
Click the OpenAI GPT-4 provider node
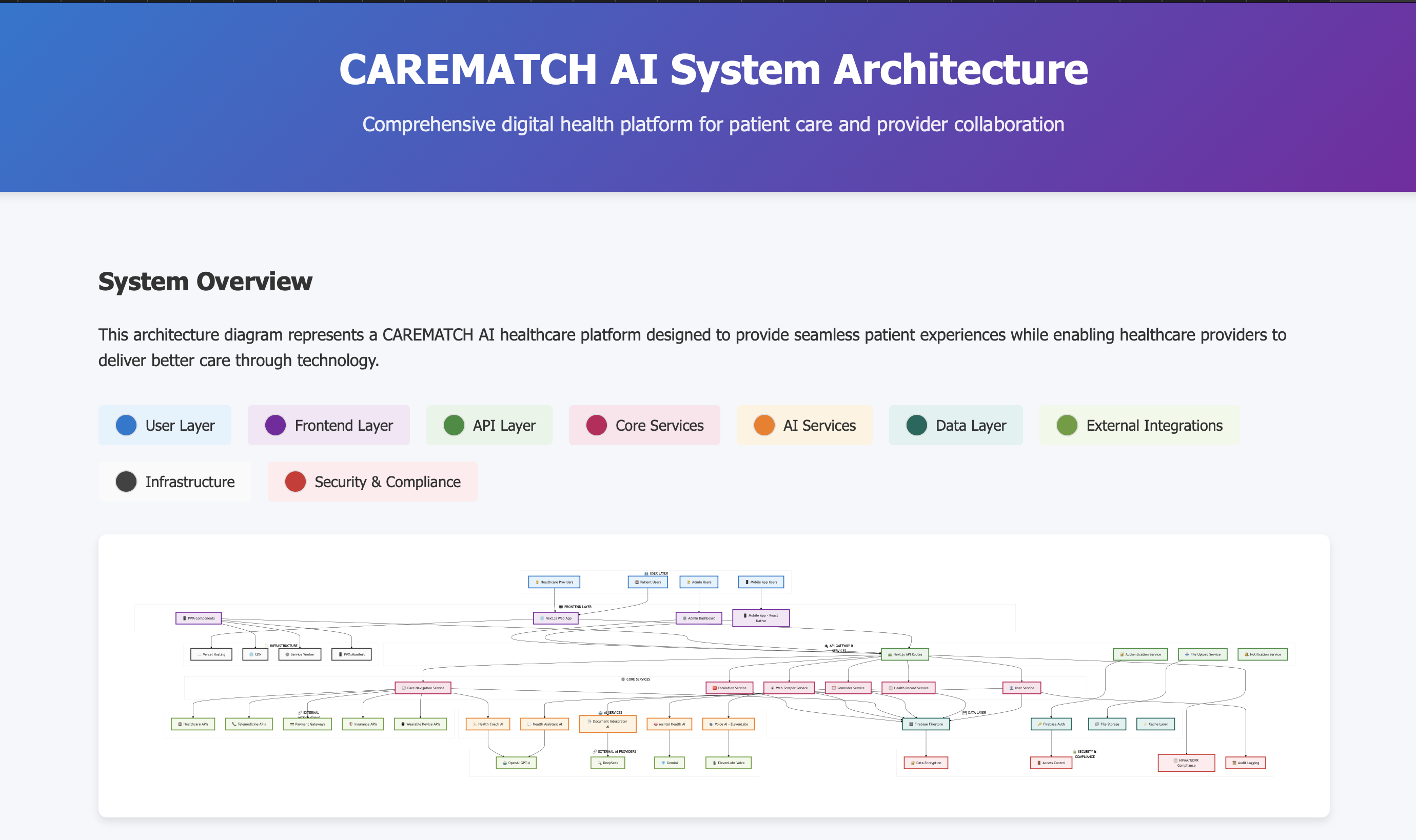click(516, 763)
